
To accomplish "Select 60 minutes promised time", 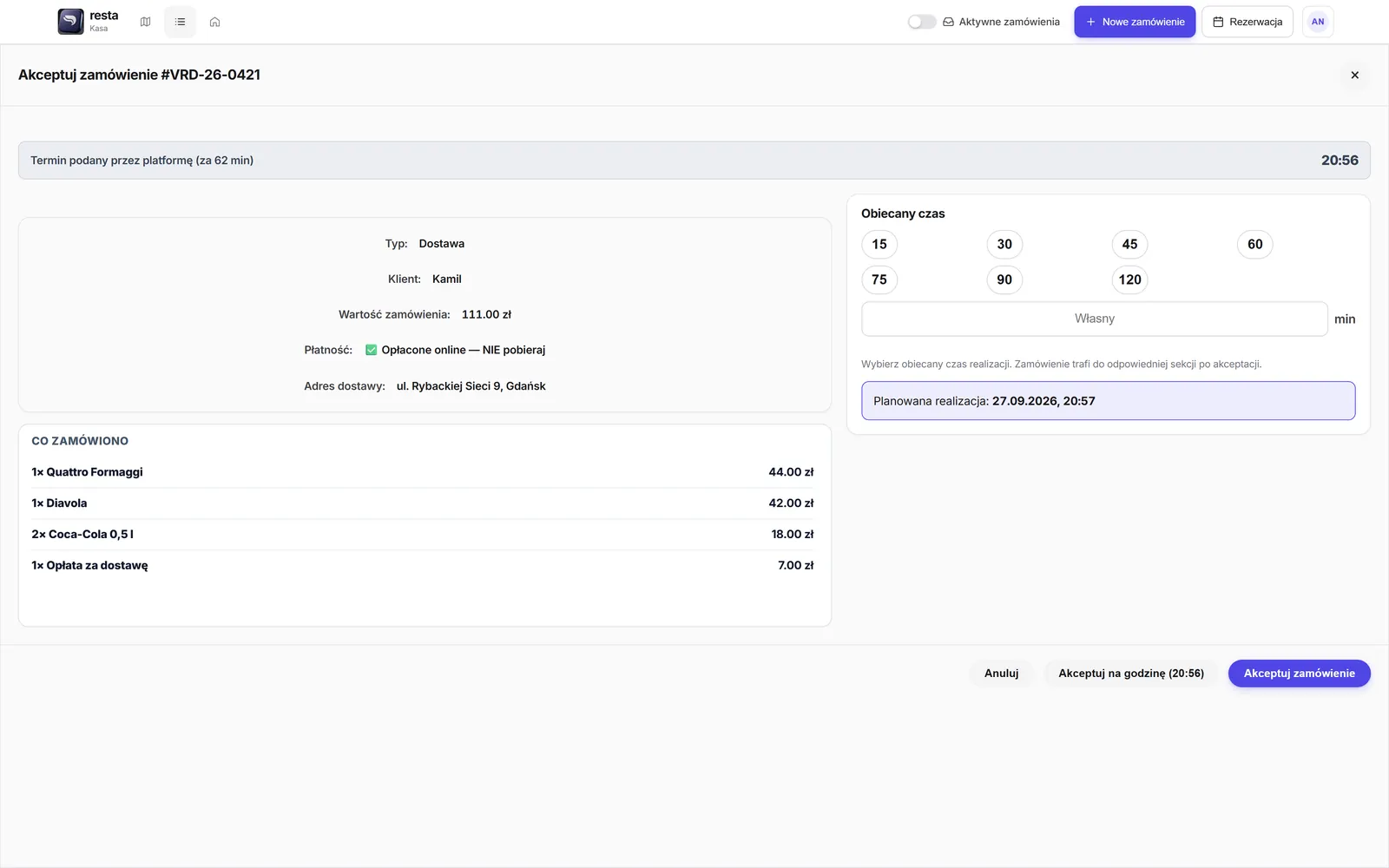I will [1254, 244].
